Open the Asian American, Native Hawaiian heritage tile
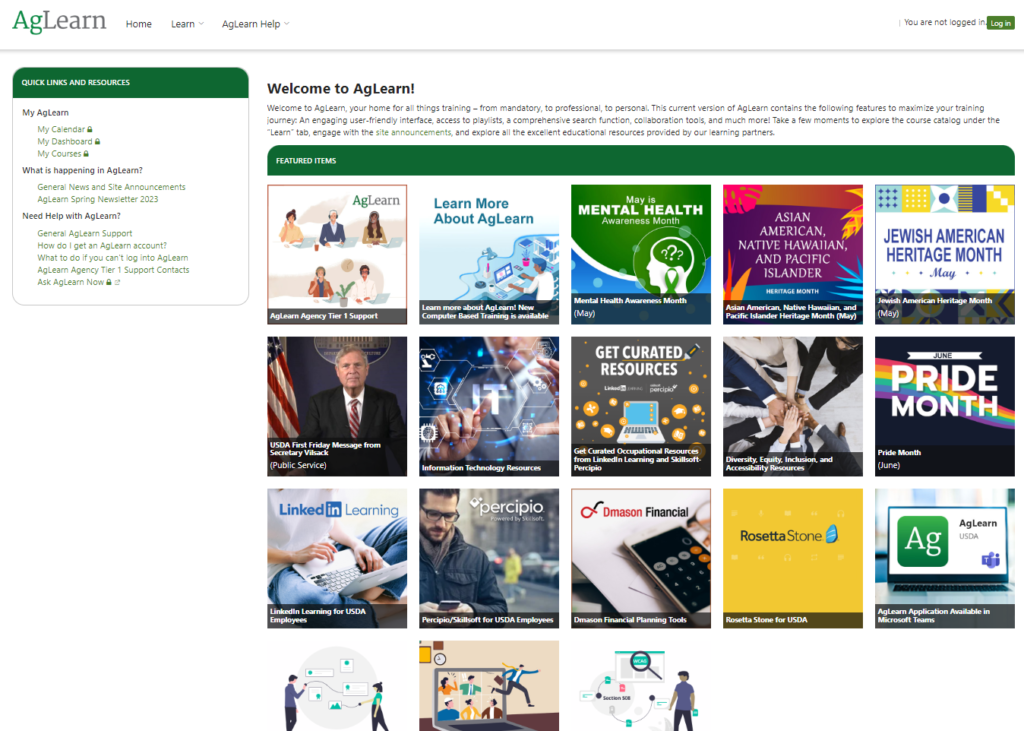The image size is (1024, 731). coord(793,254)
